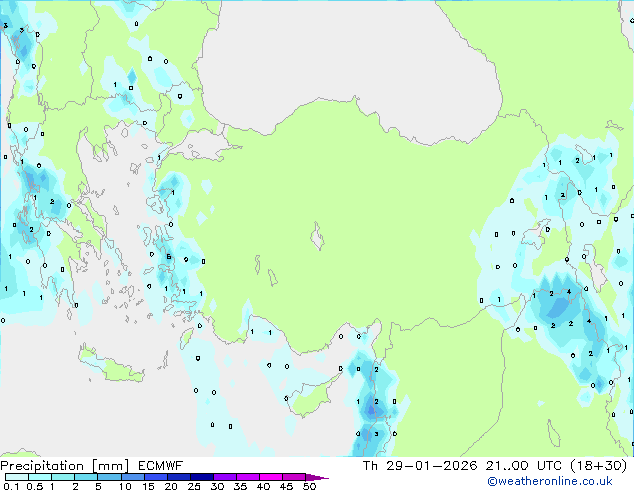The height and width of the screenshot is (490, 634).
Task: Click legend scale value '0.5'
Action: tap(35, 486)
